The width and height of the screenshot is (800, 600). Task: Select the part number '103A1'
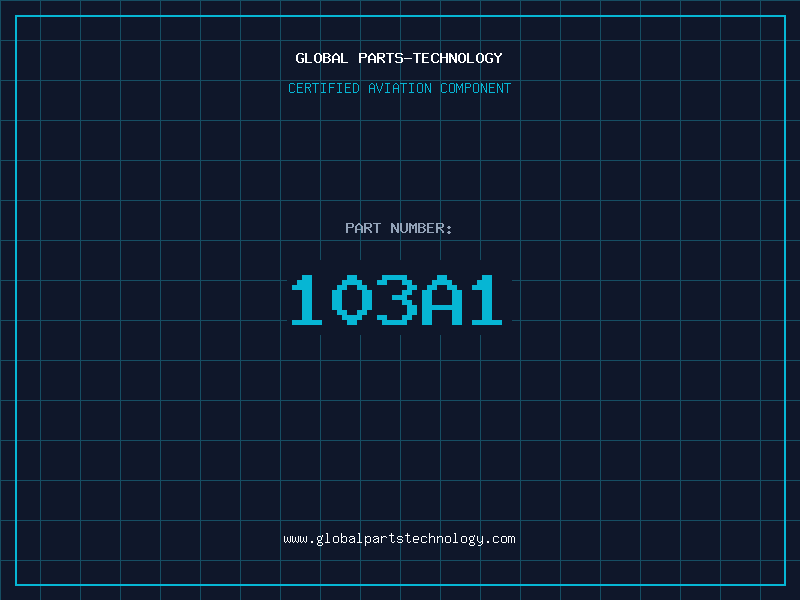(397, 300)
